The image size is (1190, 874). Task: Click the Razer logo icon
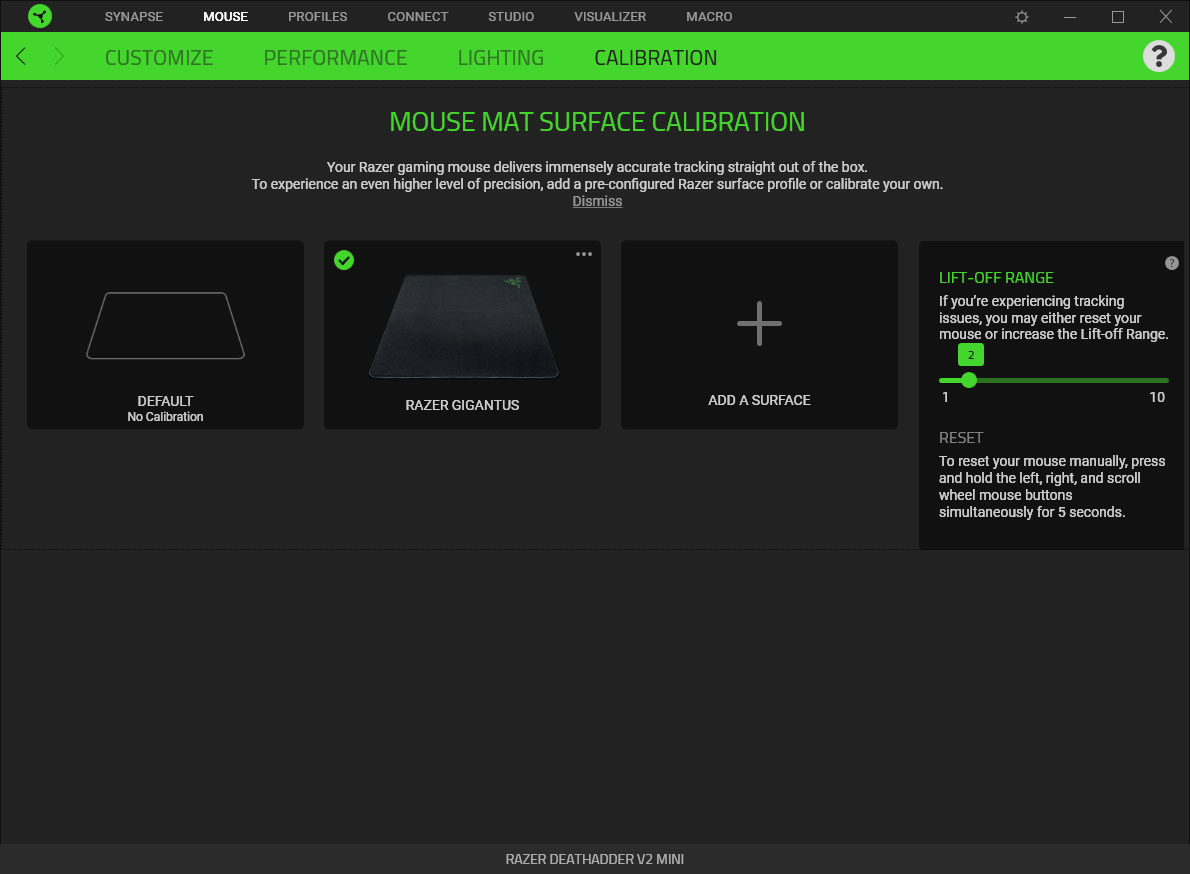[x=39, y=16]
